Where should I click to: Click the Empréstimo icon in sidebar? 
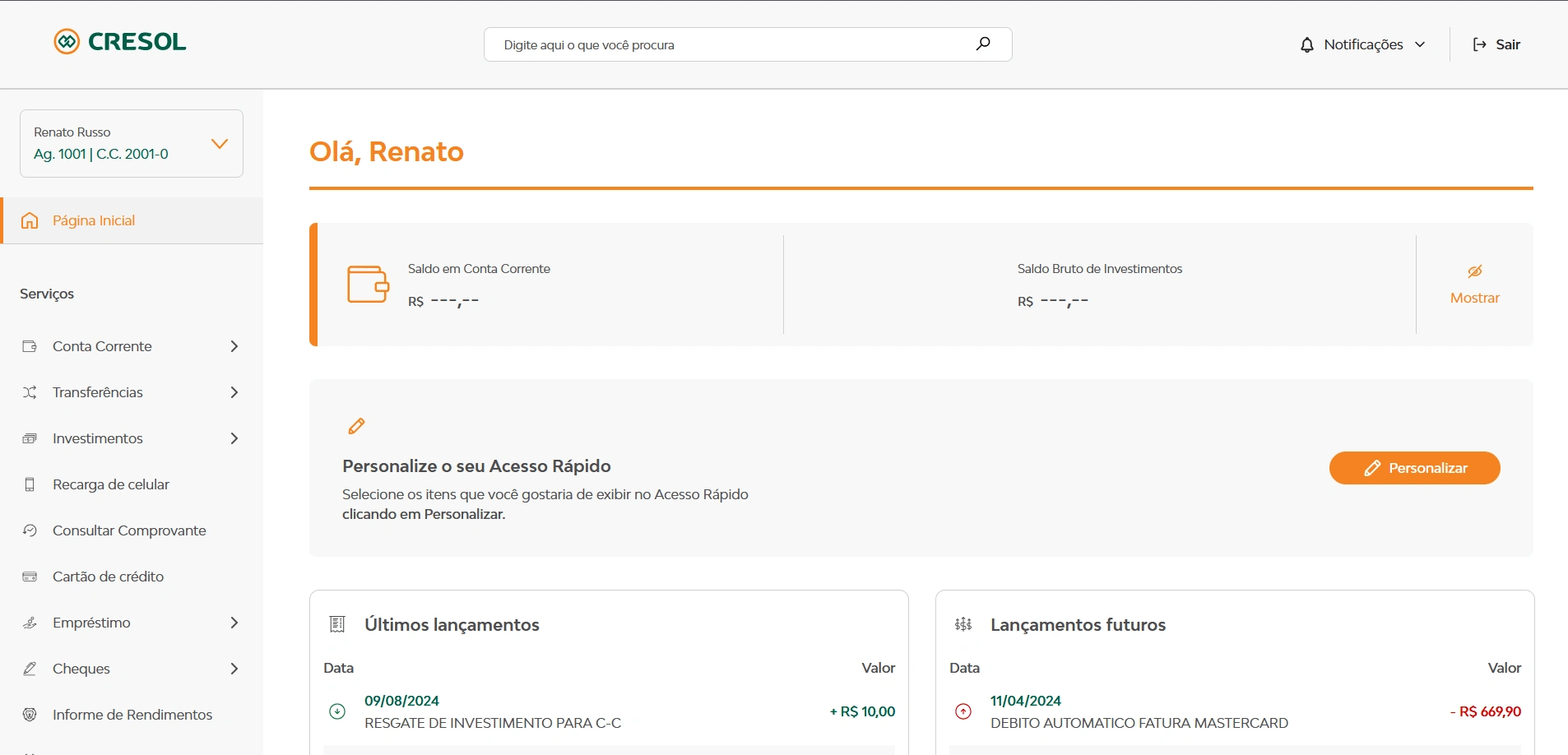point(30,623)
